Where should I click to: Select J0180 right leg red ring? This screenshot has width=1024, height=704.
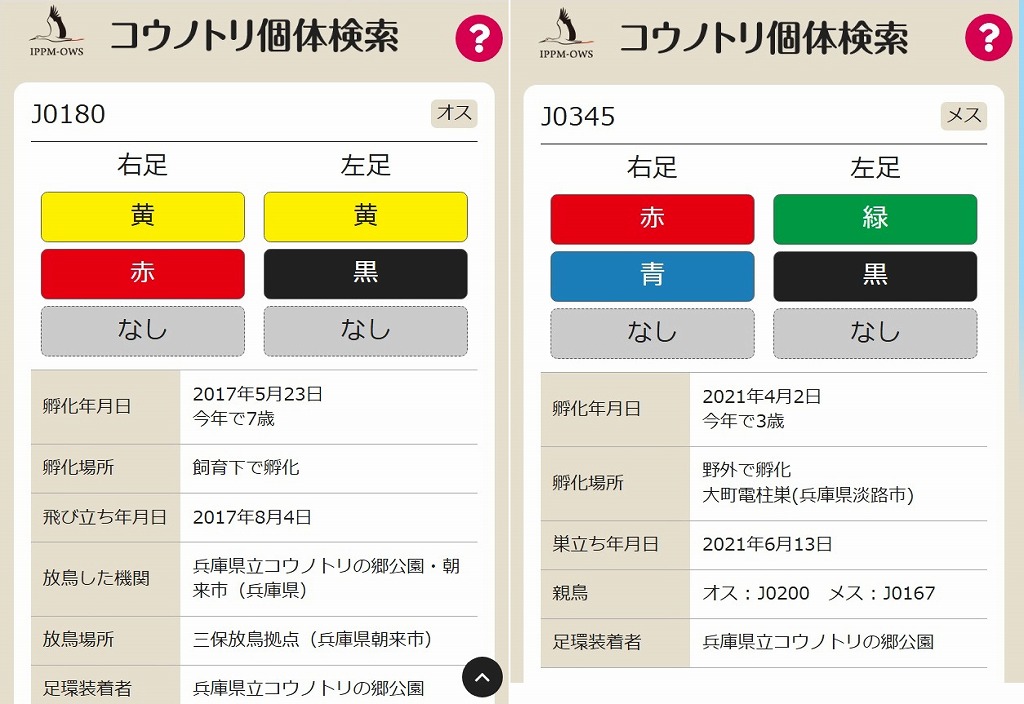pos(143,274)
